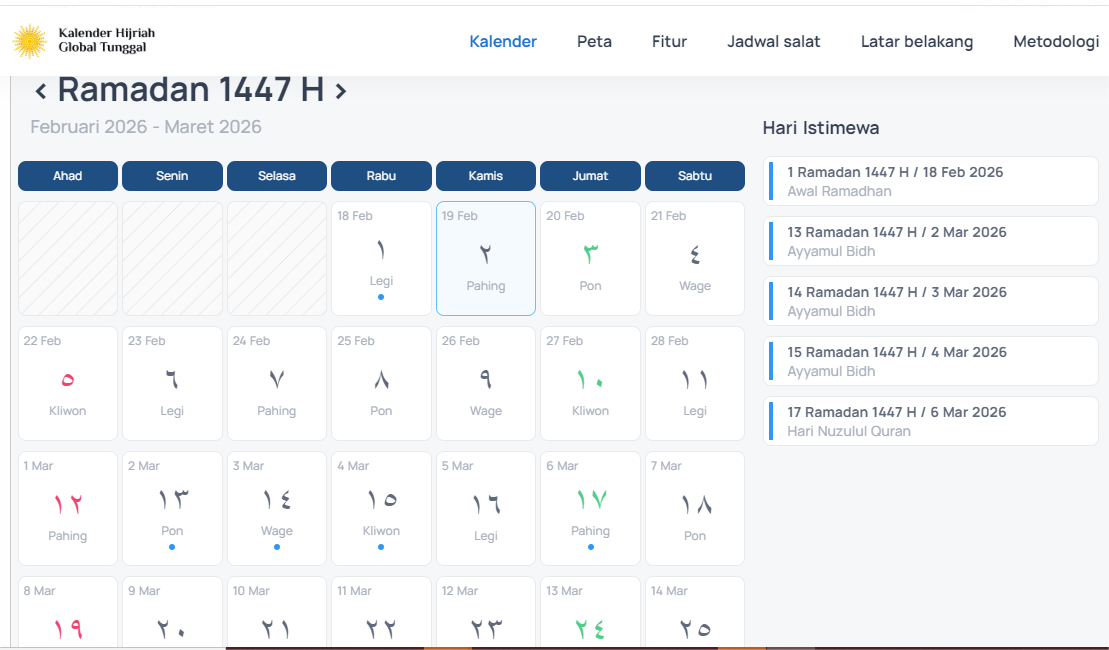
Task: Open the Metodologi navigation link
Action: (1056, 42)
